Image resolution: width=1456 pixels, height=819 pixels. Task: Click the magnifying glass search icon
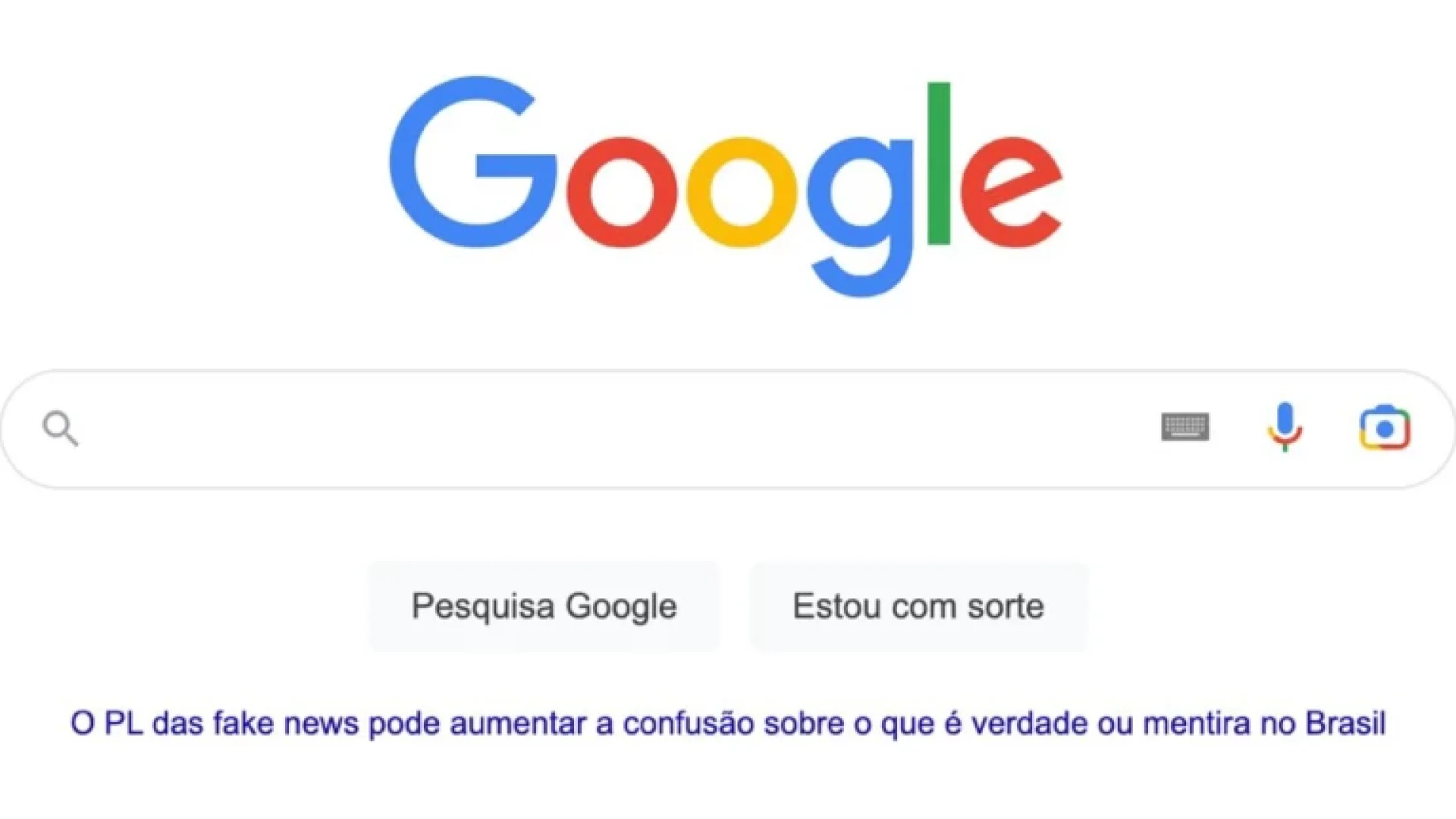point(61,428)
